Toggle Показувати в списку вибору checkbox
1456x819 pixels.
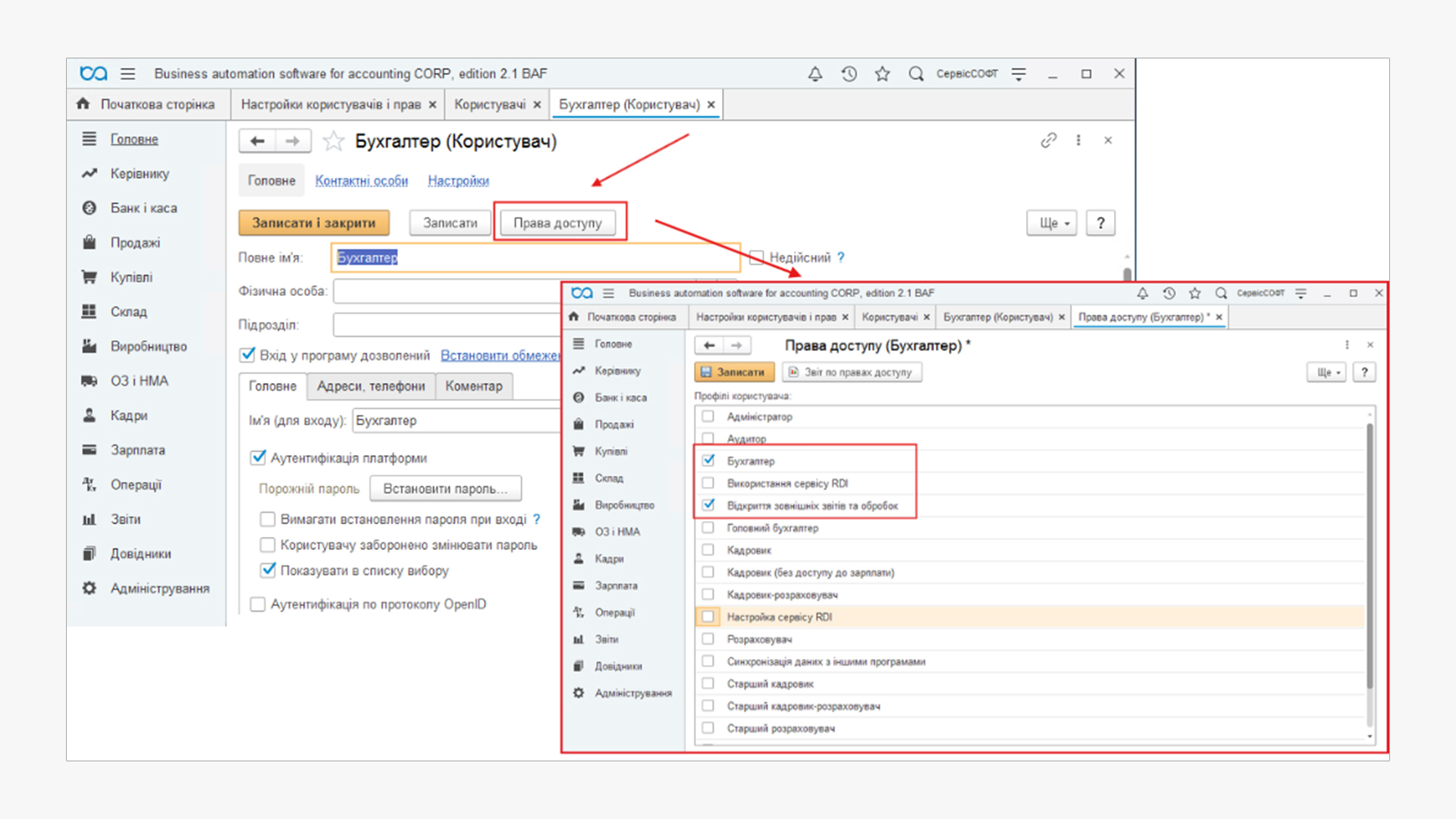[267, 570]
